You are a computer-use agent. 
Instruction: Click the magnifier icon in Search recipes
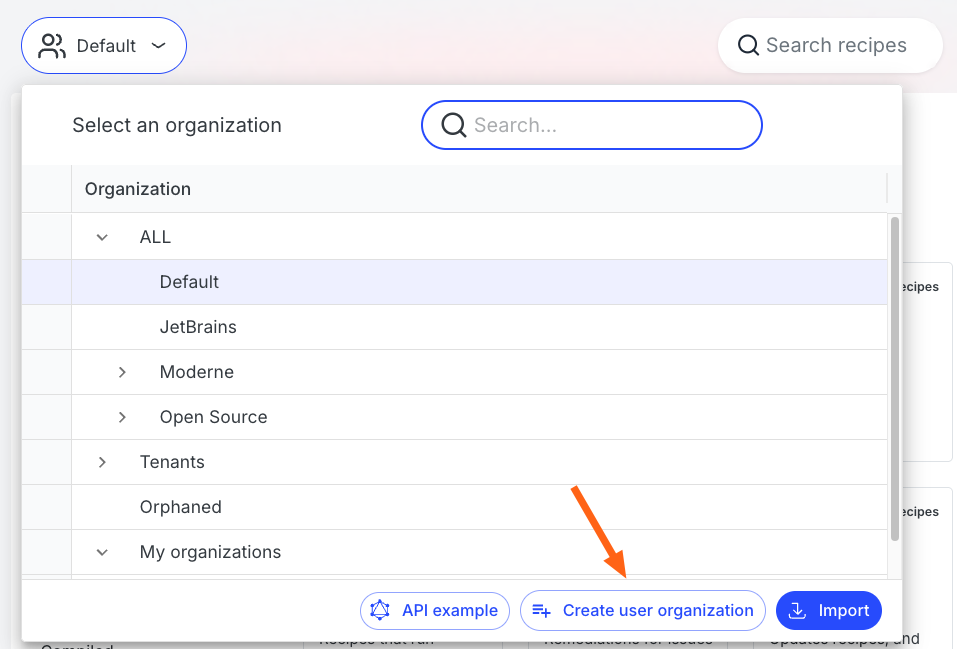[748, 45]
